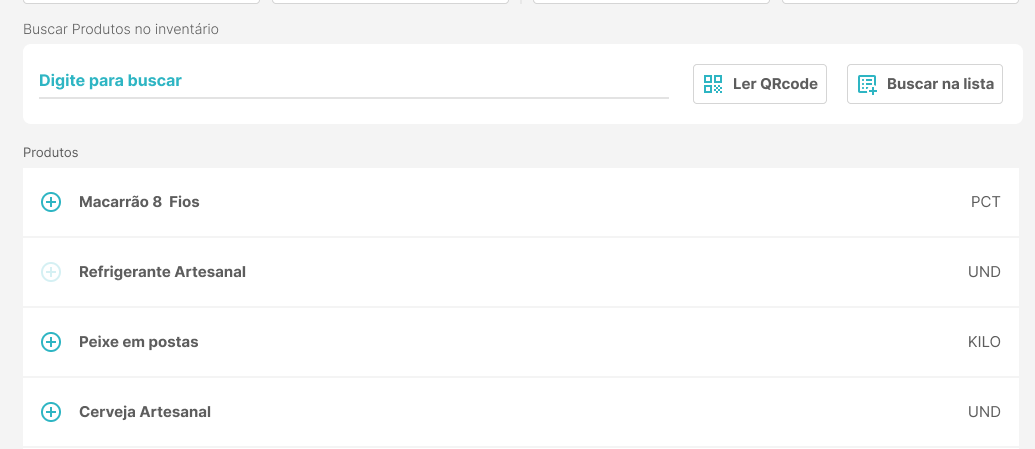Click the faded plus icon beside Refrigerante Artesanal
1035x449 pixels.
click(51, 272)
